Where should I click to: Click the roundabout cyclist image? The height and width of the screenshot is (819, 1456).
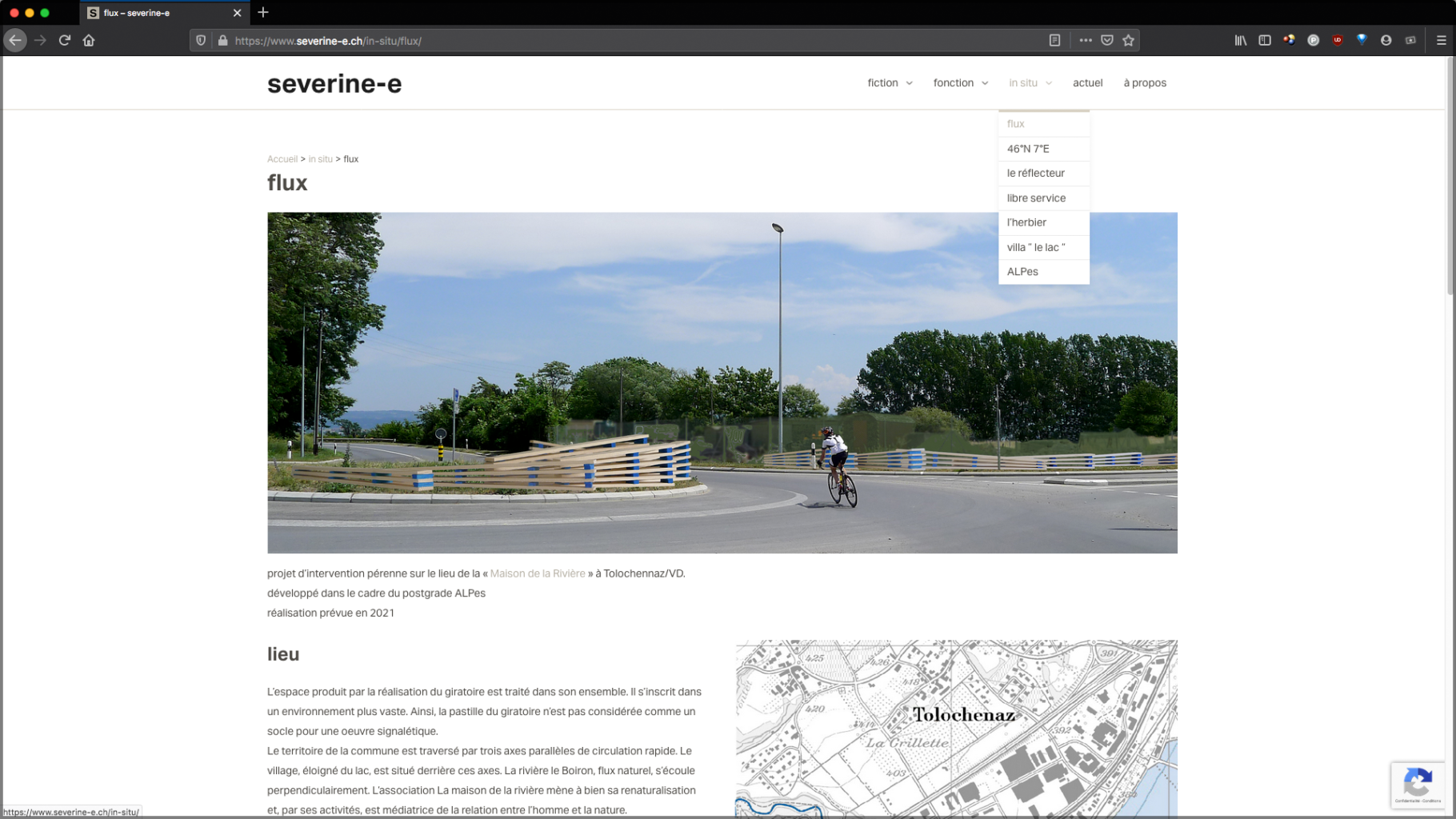(x=722, y=382)
